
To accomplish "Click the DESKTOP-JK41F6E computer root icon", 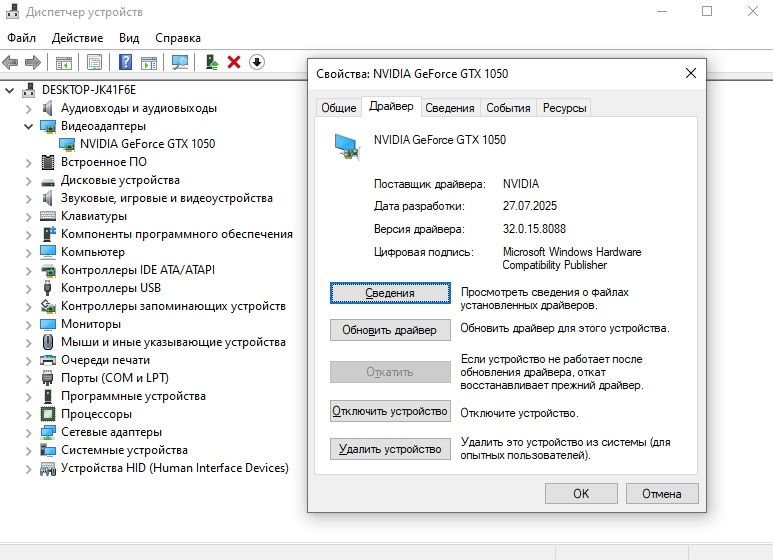I will click(29, 90).
